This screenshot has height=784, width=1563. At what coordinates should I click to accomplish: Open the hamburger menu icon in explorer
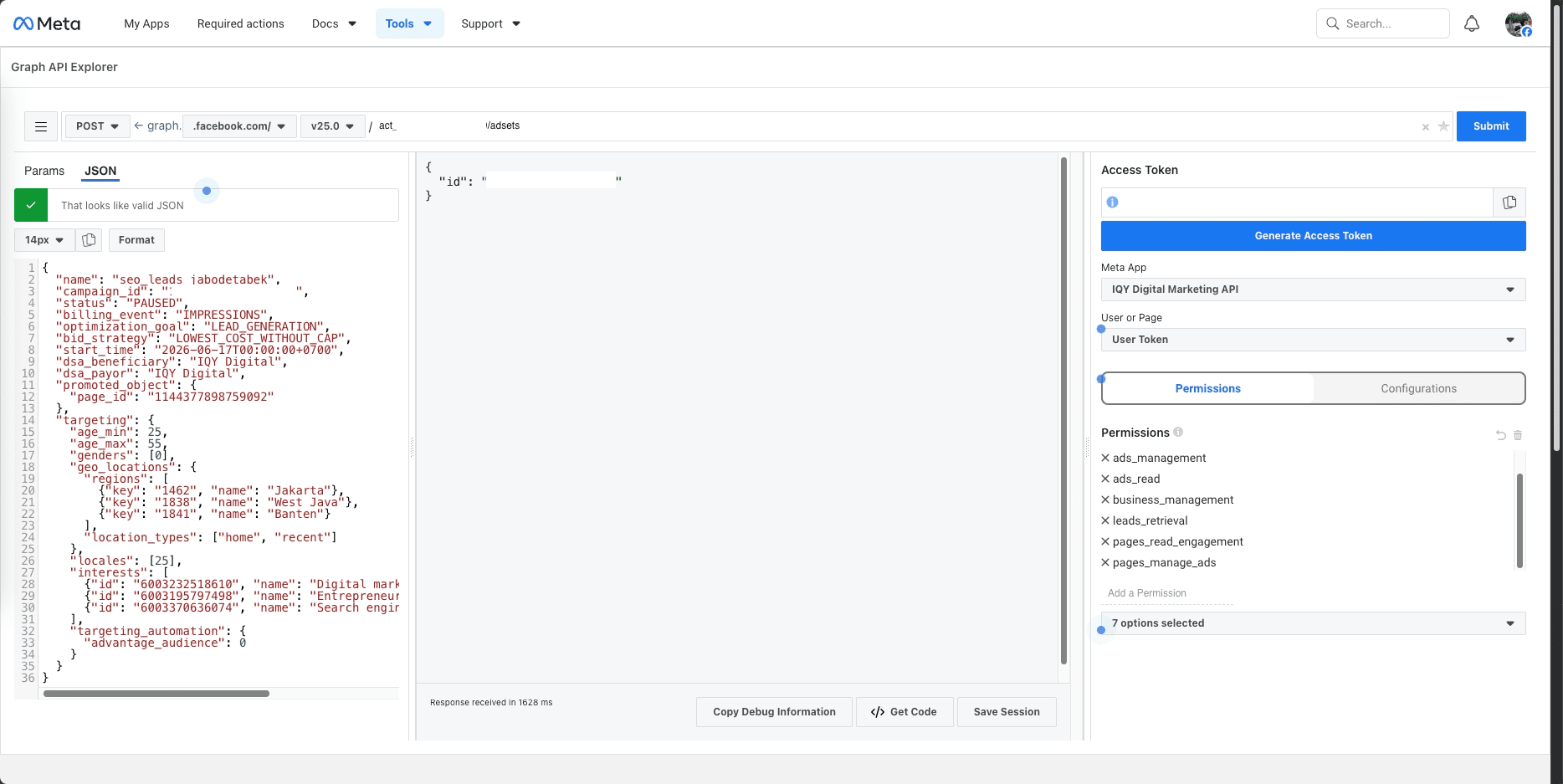[41, 126]
